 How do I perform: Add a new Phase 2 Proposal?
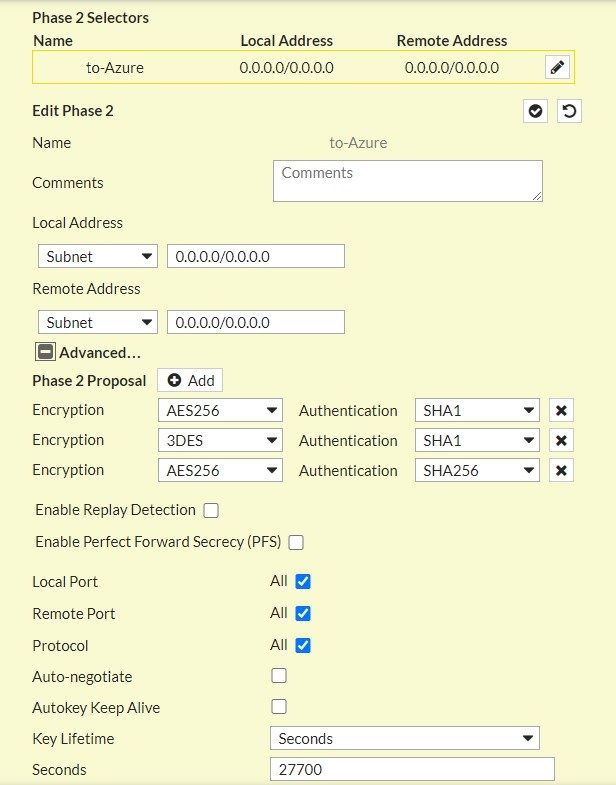coord(190,380)
